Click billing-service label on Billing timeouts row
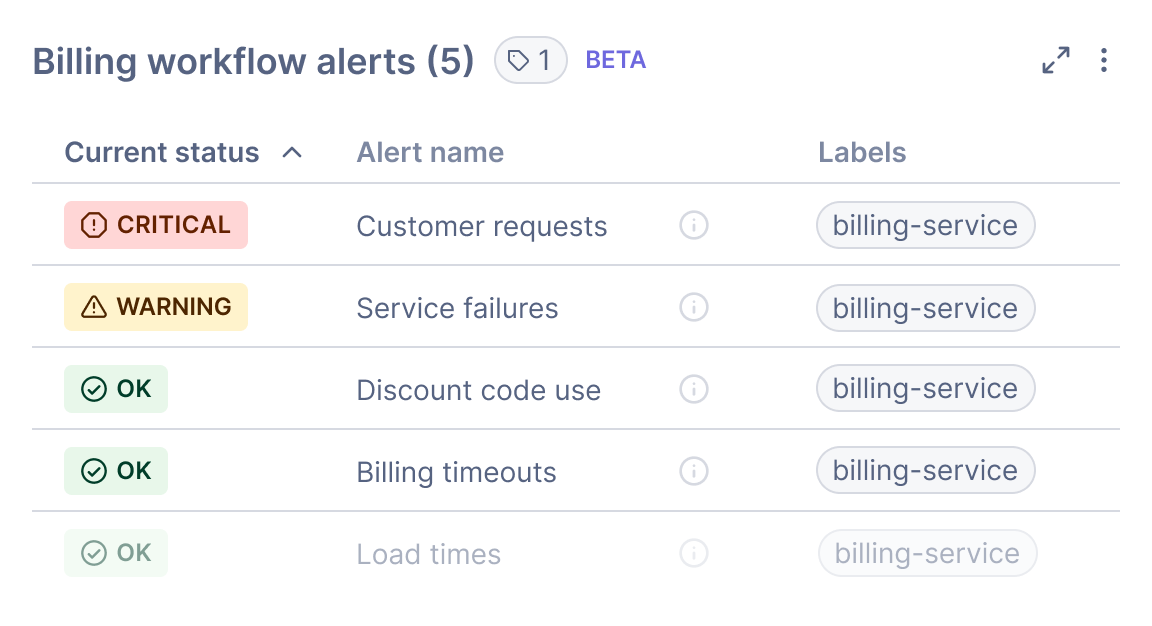 coord(925,471)
